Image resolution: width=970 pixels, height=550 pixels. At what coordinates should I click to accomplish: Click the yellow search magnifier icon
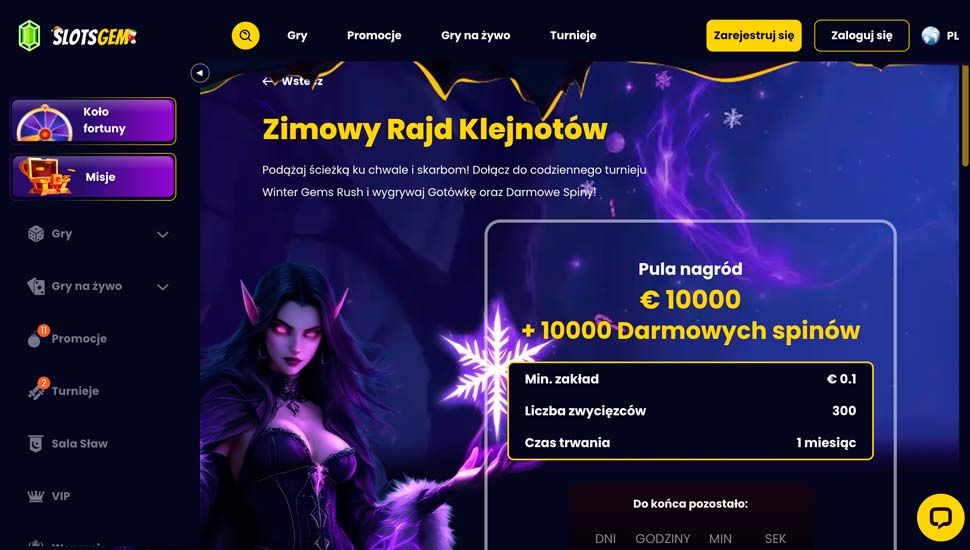coord(246,35)
